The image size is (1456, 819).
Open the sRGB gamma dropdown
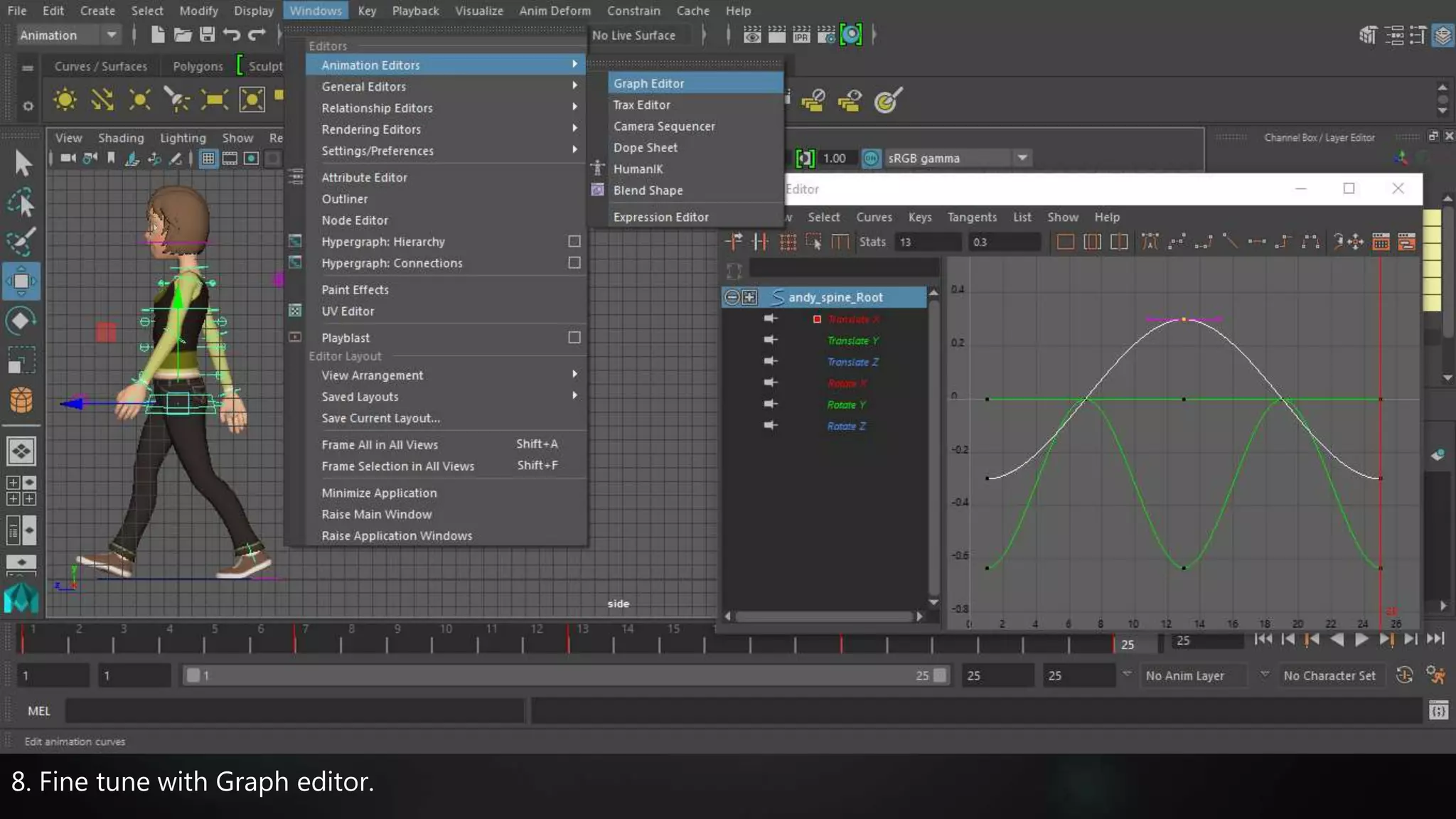pyautogui.click(x=1022, y=158)
